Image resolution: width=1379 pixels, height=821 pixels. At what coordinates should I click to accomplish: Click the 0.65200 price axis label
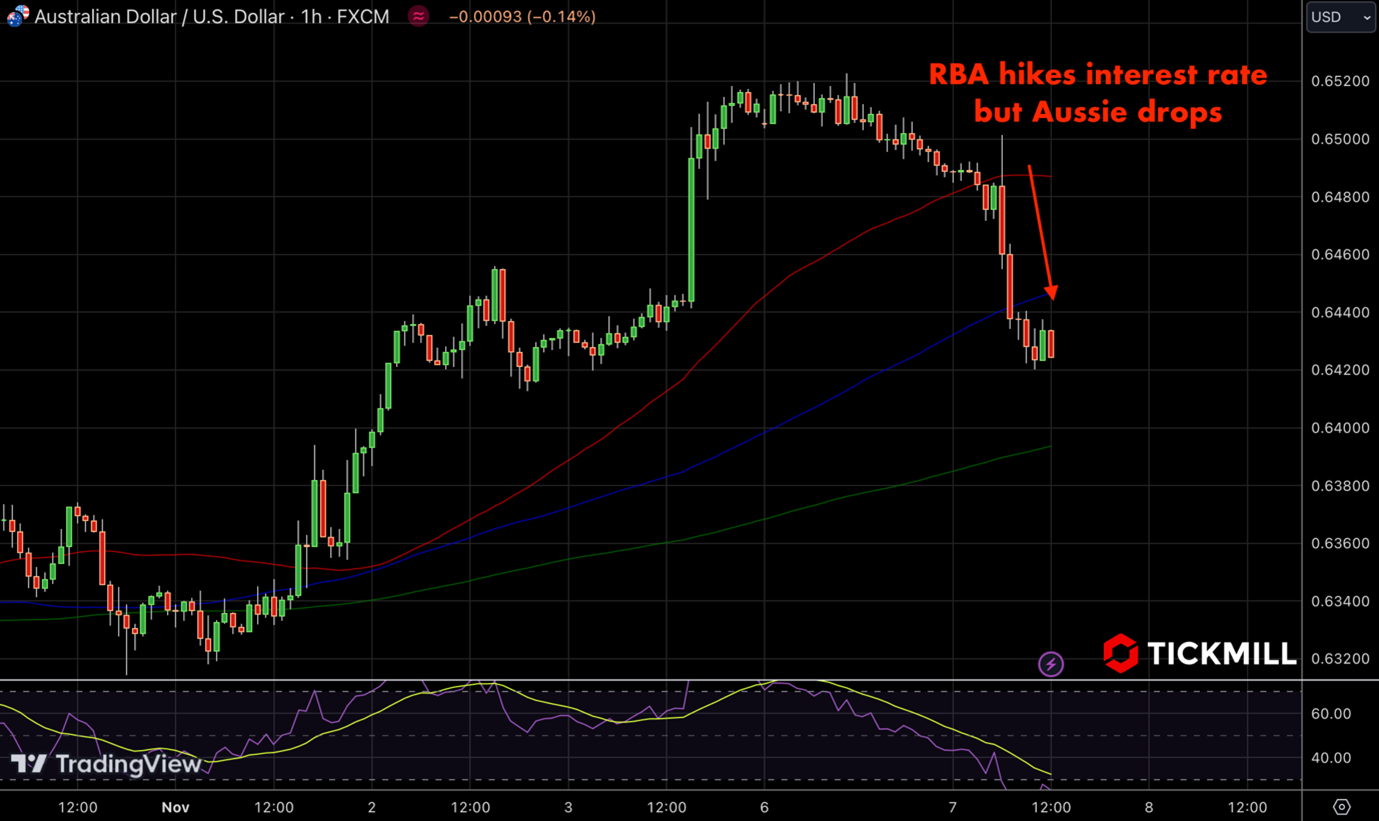[1340, 81]
